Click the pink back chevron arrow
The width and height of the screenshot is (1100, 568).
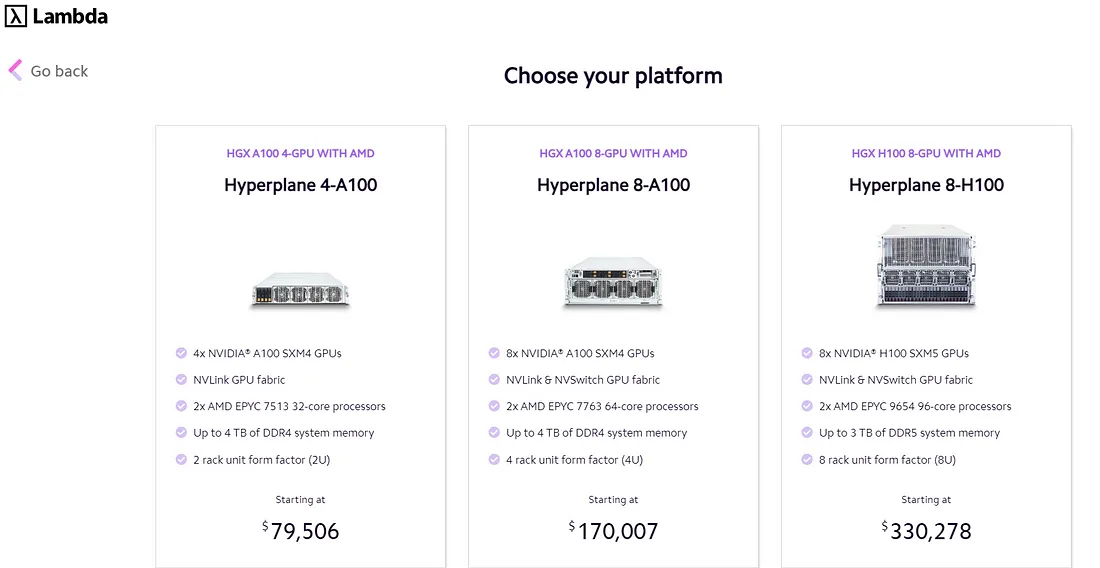(15, 70)
